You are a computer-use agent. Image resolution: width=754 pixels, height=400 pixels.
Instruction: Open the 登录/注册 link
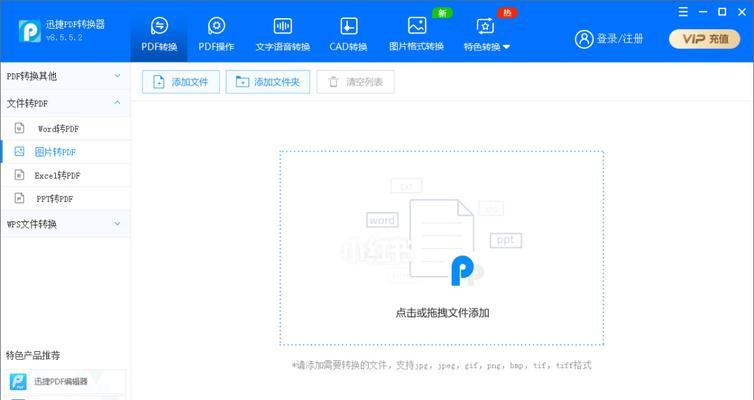point(620,39)
